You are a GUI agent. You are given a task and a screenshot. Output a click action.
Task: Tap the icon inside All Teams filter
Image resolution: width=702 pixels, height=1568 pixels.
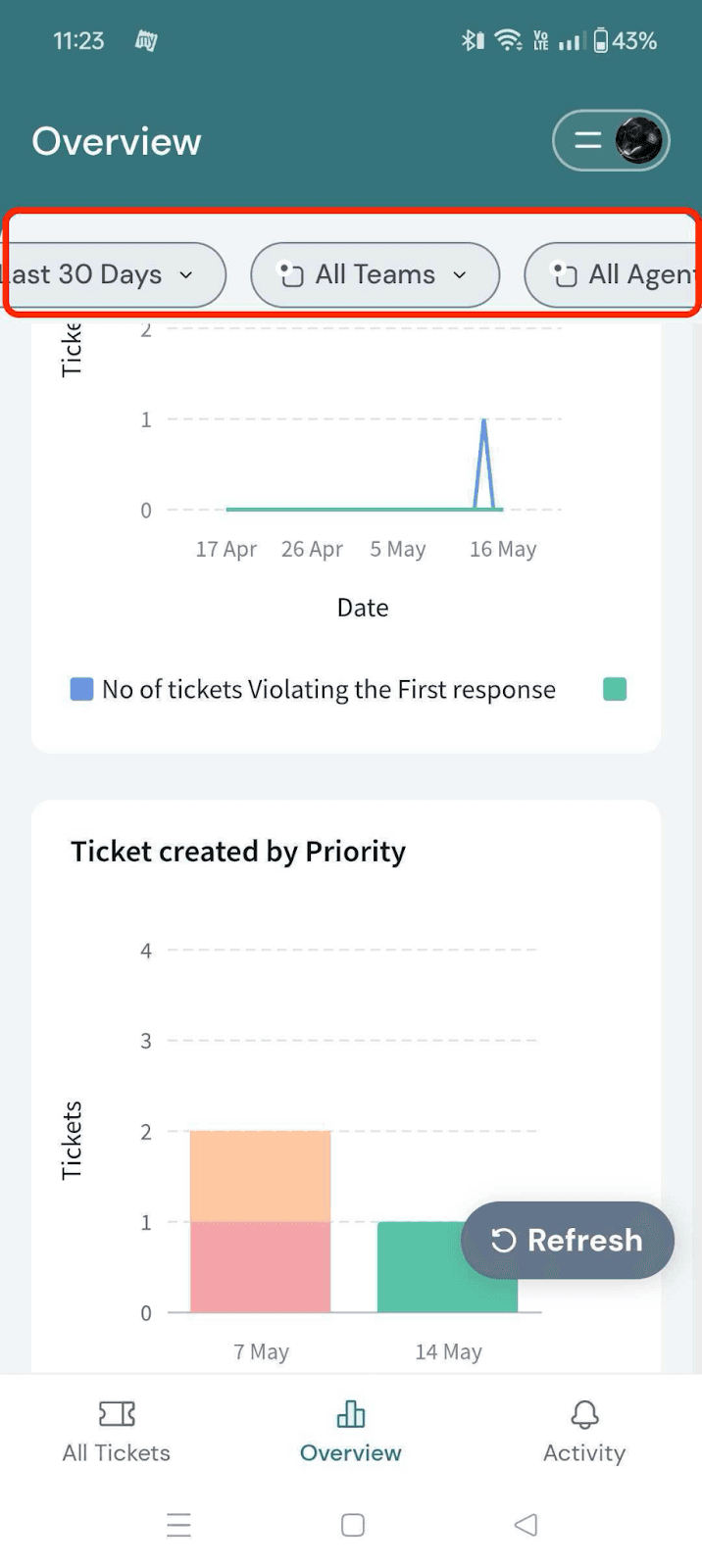290,274
